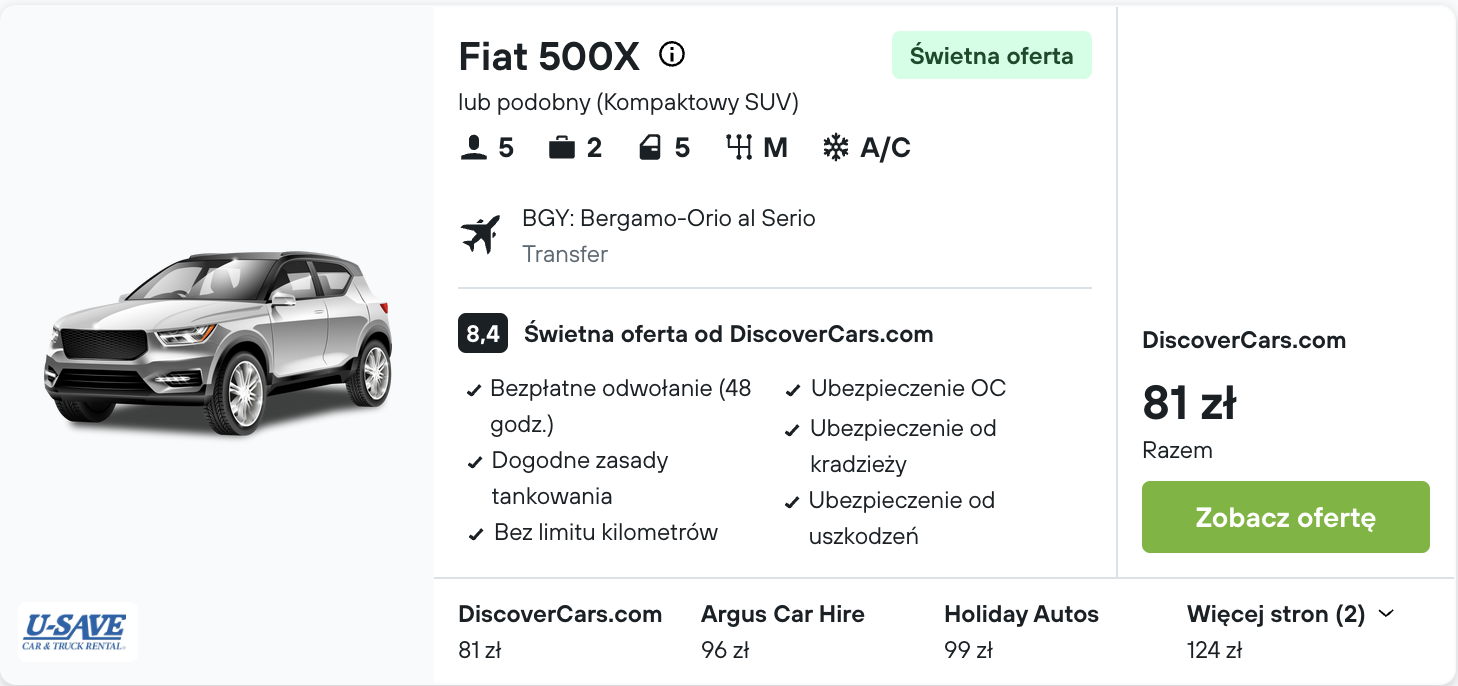Click the Ubezpieczenie od kradzieży text

pyautogui.click(x=903, y=446)
